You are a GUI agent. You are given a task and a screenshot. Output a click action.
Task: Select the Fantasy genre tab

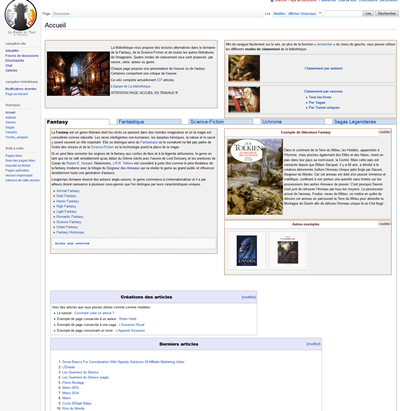click(77, 122)
